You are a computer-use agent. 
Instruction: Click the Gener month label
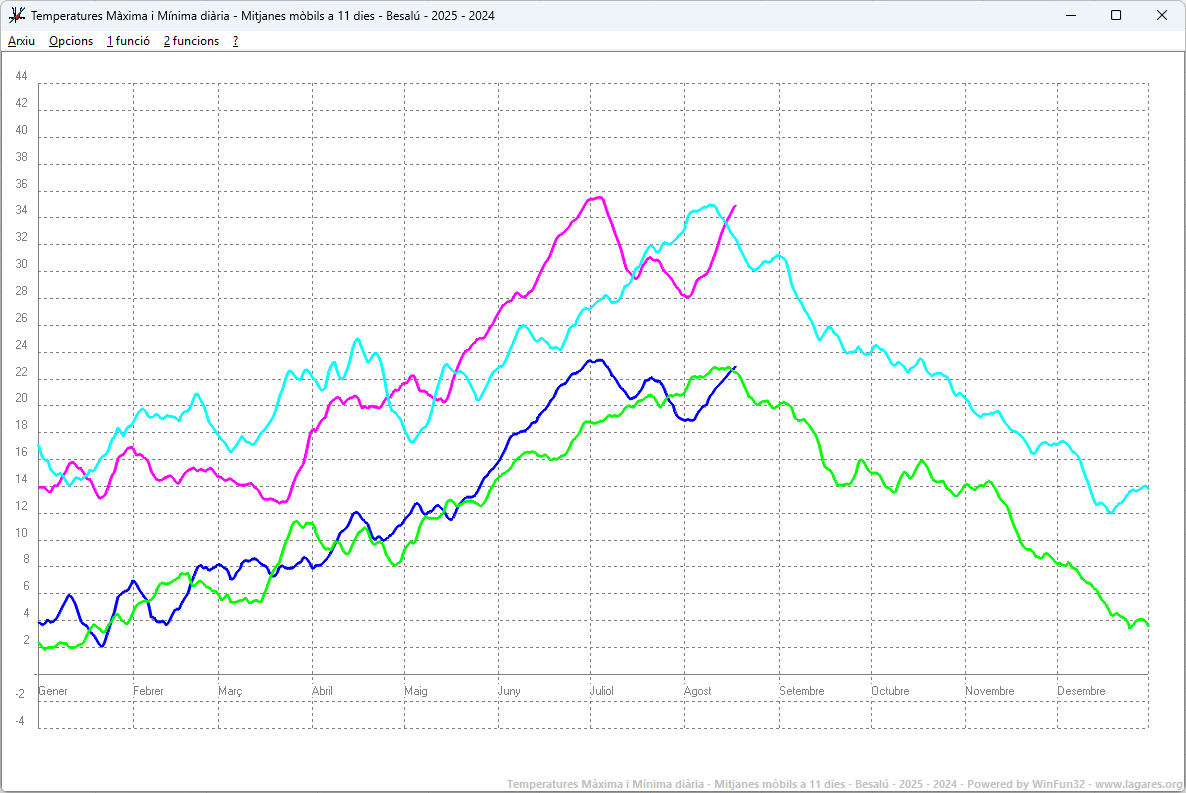(x=53, y=691)
